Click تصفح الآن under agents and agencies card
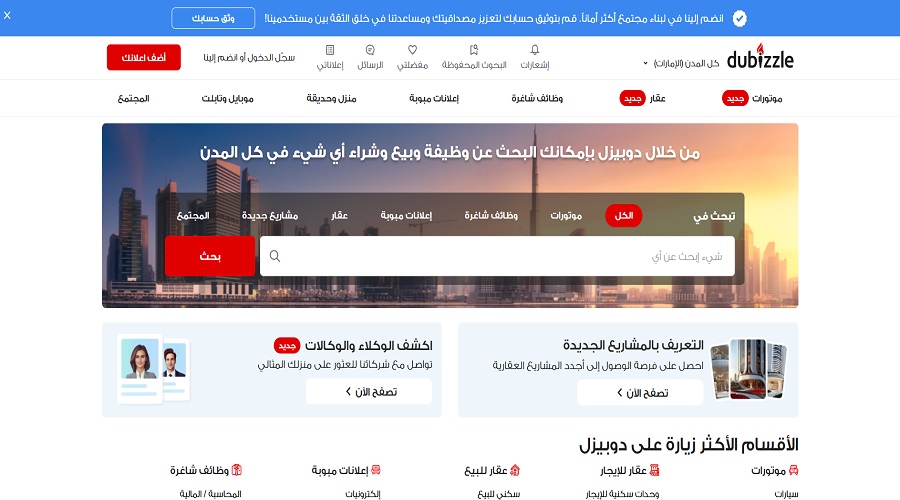 (x=368, y=392)
